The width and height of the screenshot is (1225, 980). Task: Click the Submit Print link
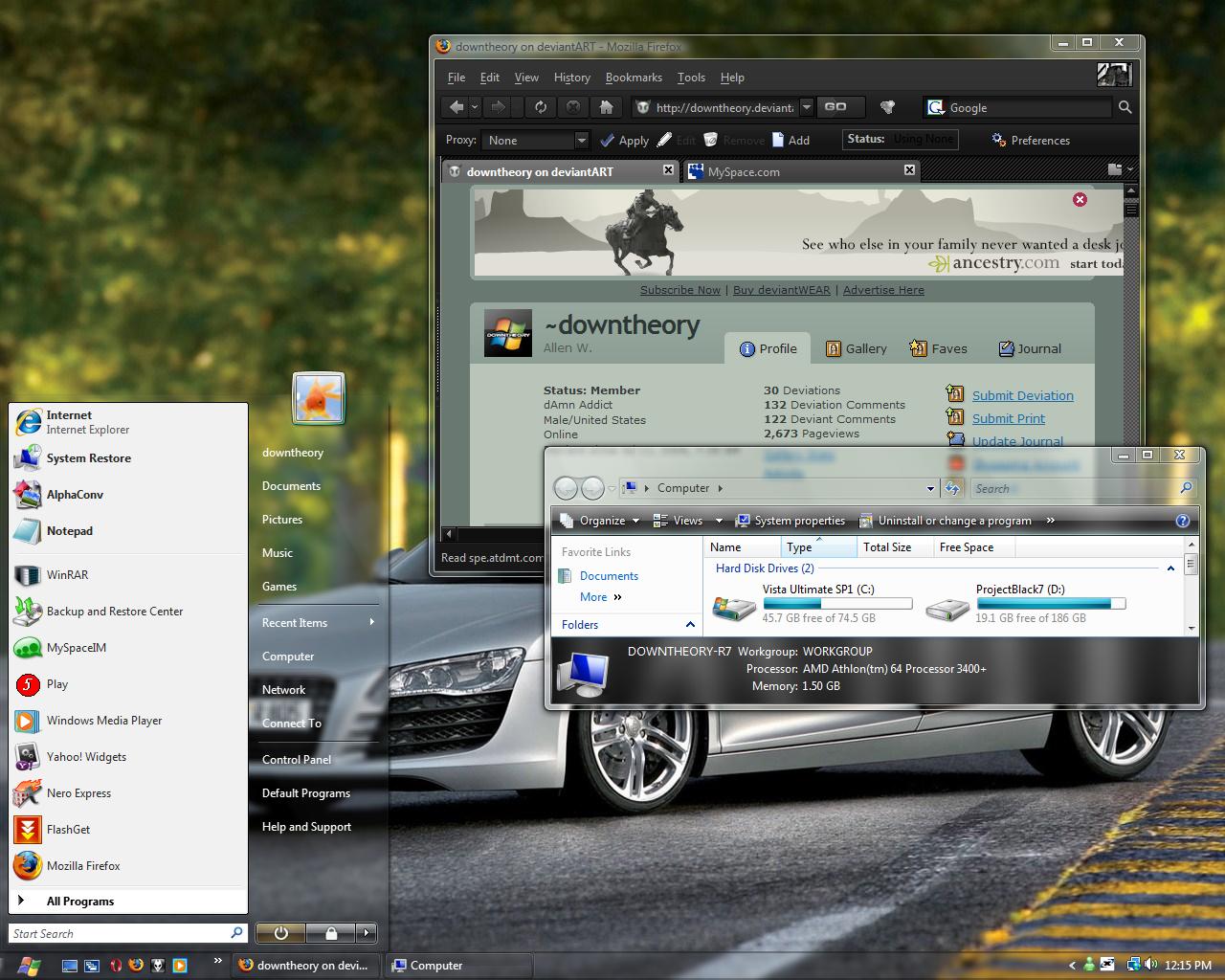[1009, 418]
